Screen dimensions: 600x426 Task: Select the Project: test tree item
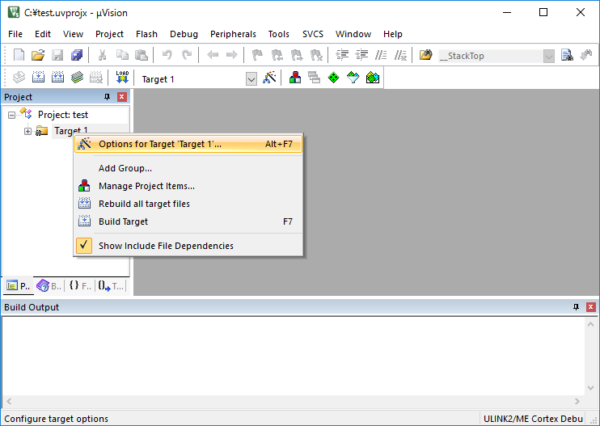click(x=63, y=115)
